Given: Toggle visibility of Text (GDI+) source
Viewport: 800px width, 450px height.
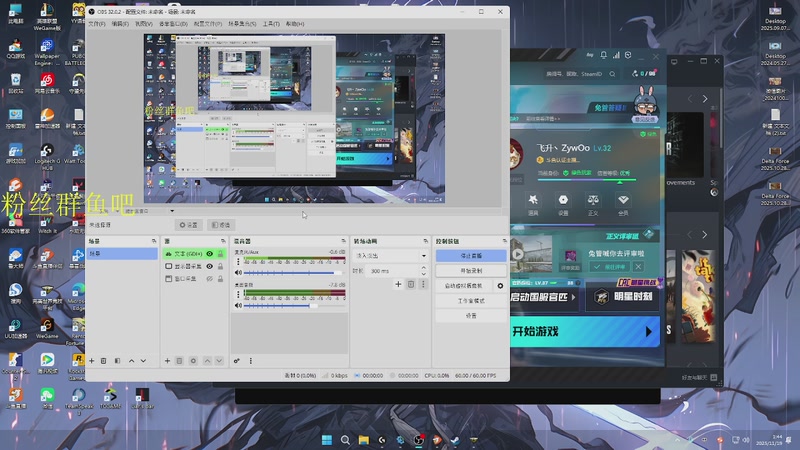Looking at the screenshot, I should [x=210, y=254].
